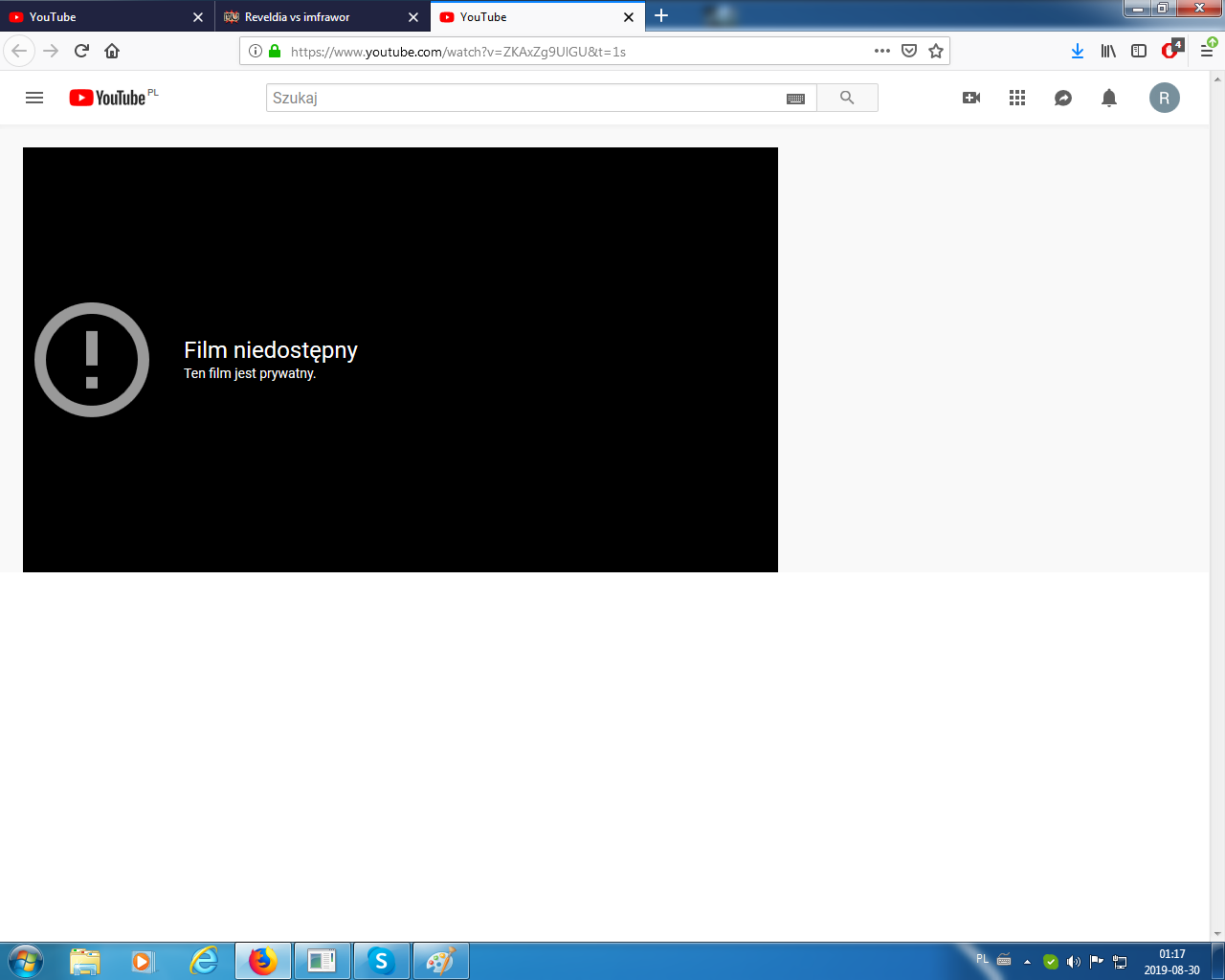The image size is (1225, 980).
Task: Click the Ten film jest prywatny text
Action: pyautogui.click(x=250, y=373)
